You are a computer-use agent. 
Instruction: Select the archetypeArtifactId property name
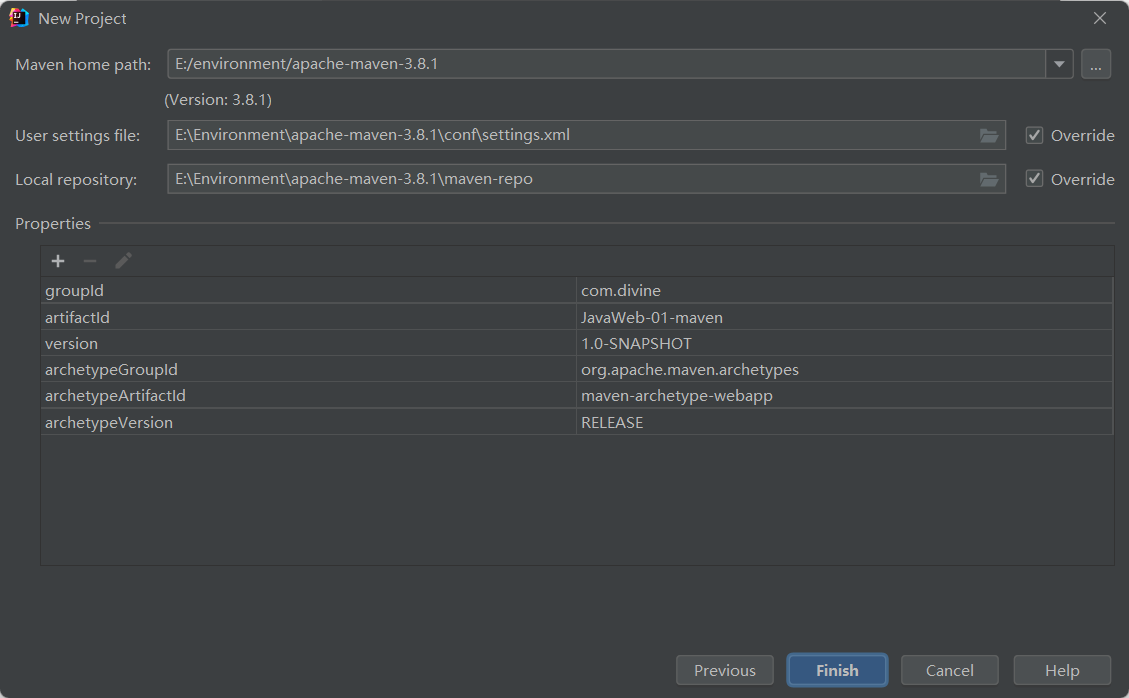(115, 395)
